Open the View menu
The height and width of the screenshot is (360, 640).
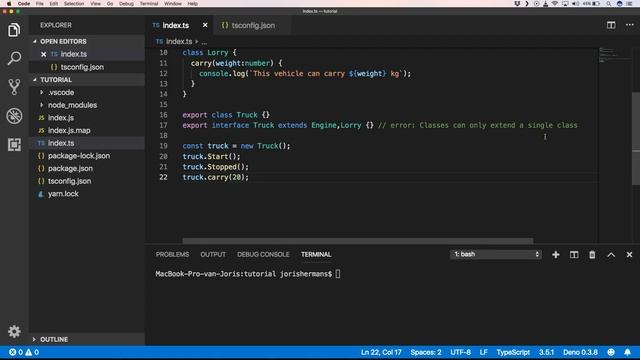click(96, 4)
